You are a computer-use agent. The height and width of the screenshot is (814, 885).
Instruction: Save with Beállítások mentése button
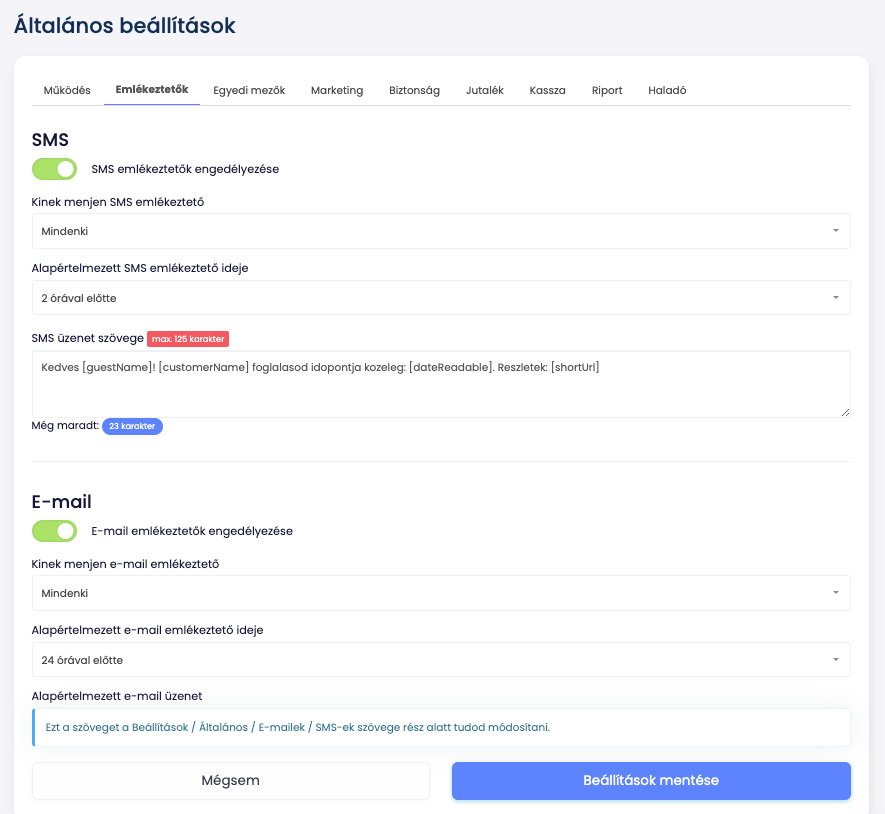[x=651, y=781]
